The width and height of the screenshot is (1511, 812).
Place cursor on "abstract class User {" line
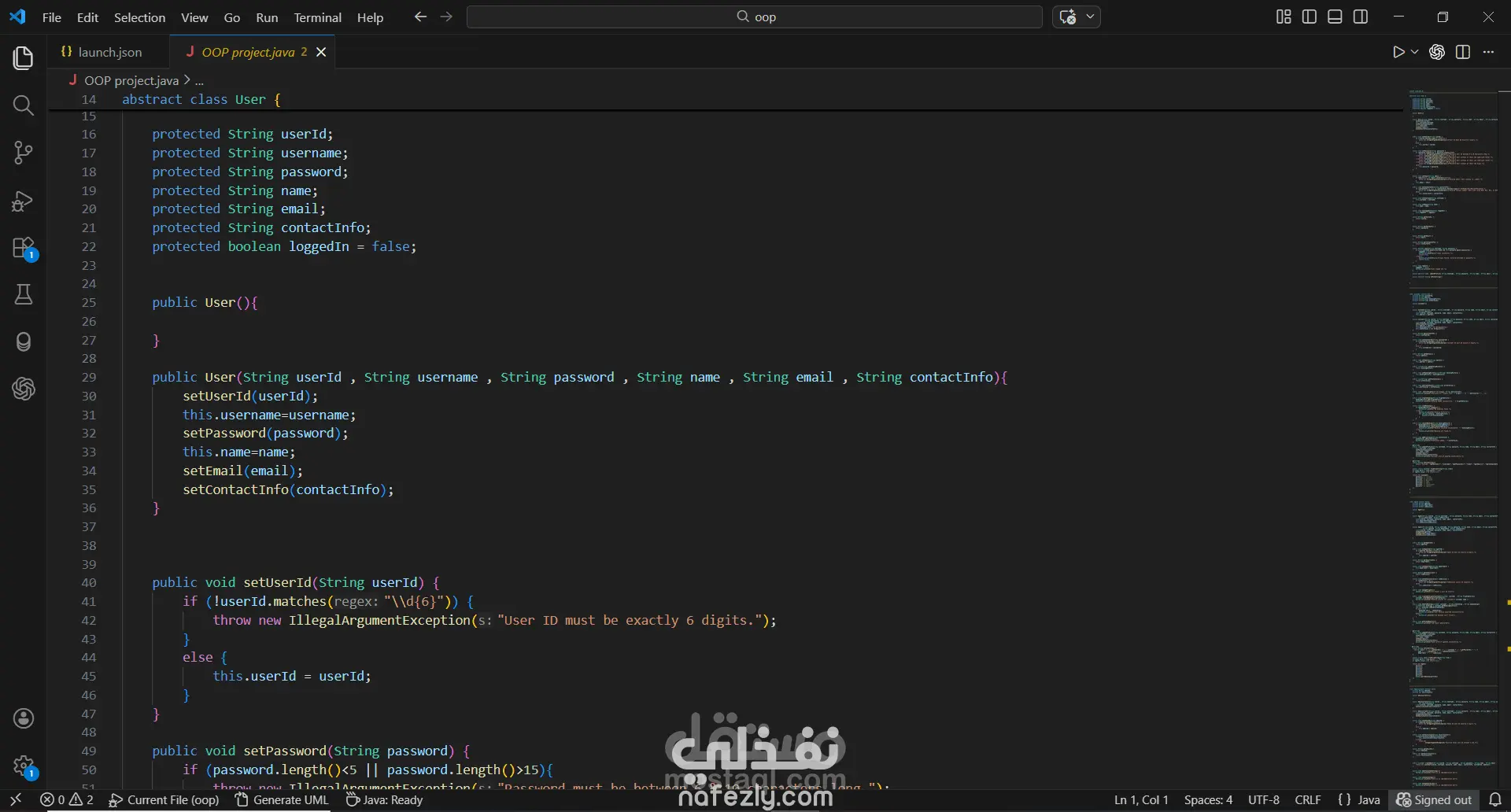coord(201,100)
